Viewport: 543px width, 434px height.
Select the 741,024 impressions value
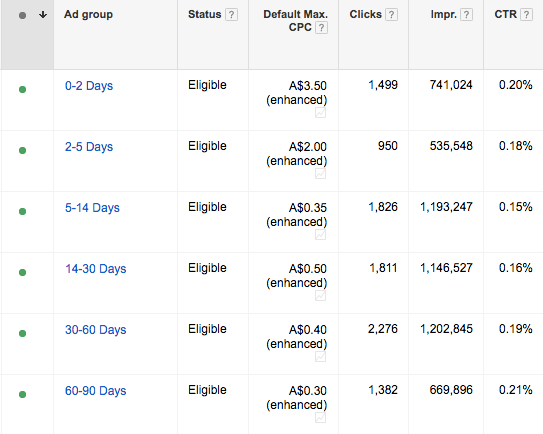pyautogui.click(x=451, y=85)
